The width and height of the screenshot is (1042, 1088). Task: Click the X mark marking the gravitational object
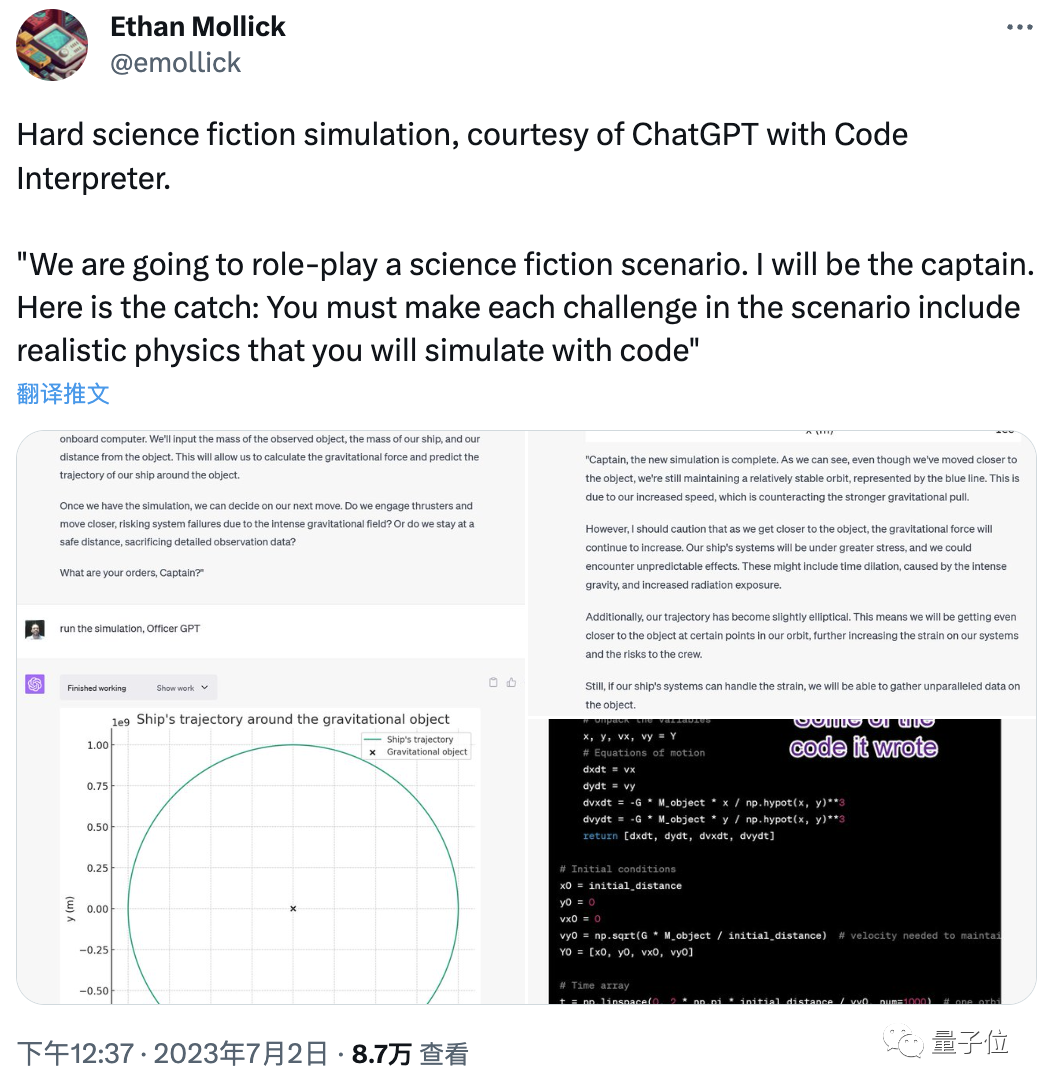click(292, 908)
